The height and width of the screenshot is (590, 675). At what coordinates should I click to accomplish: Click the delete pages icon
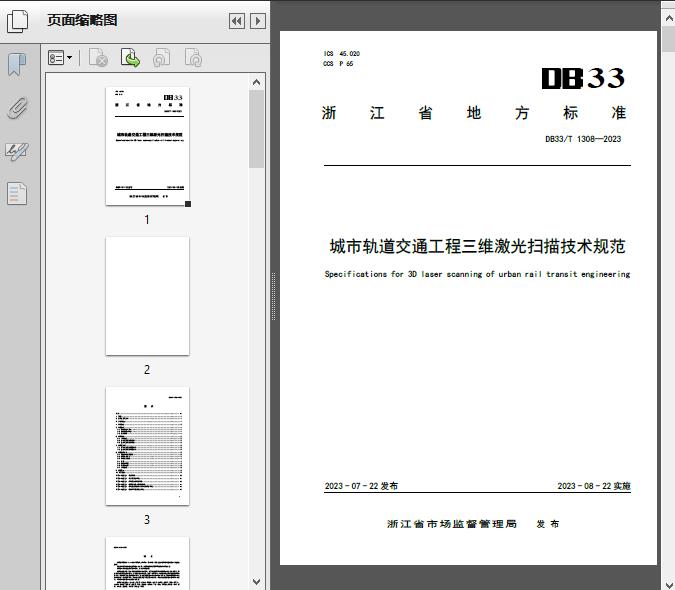(98, 58)
